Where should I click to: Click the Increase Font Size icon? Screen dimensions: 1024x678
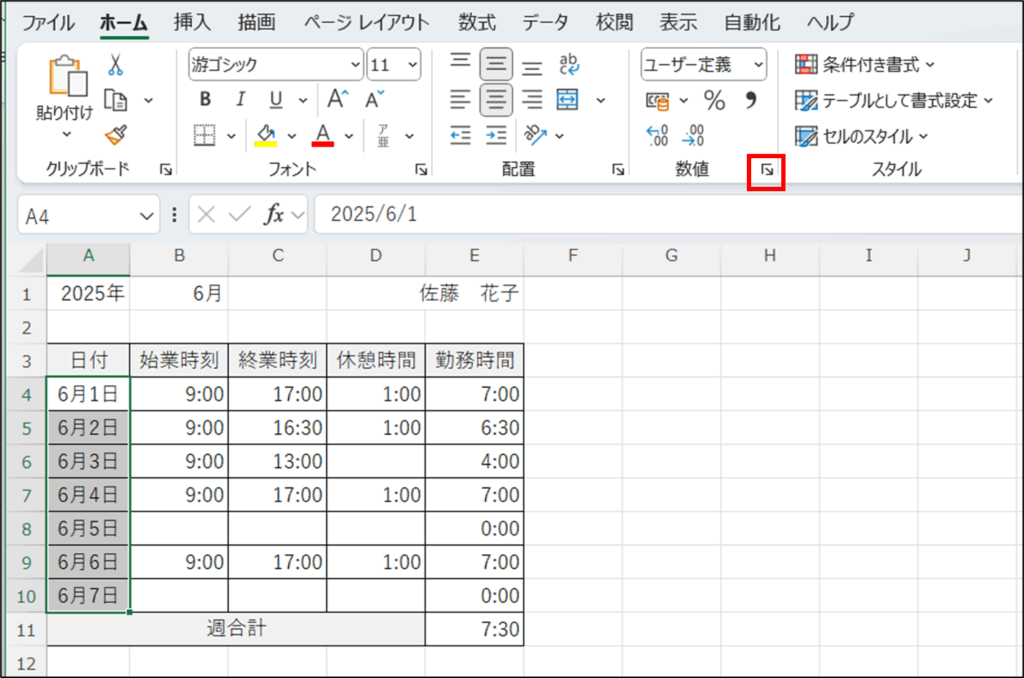337,99
